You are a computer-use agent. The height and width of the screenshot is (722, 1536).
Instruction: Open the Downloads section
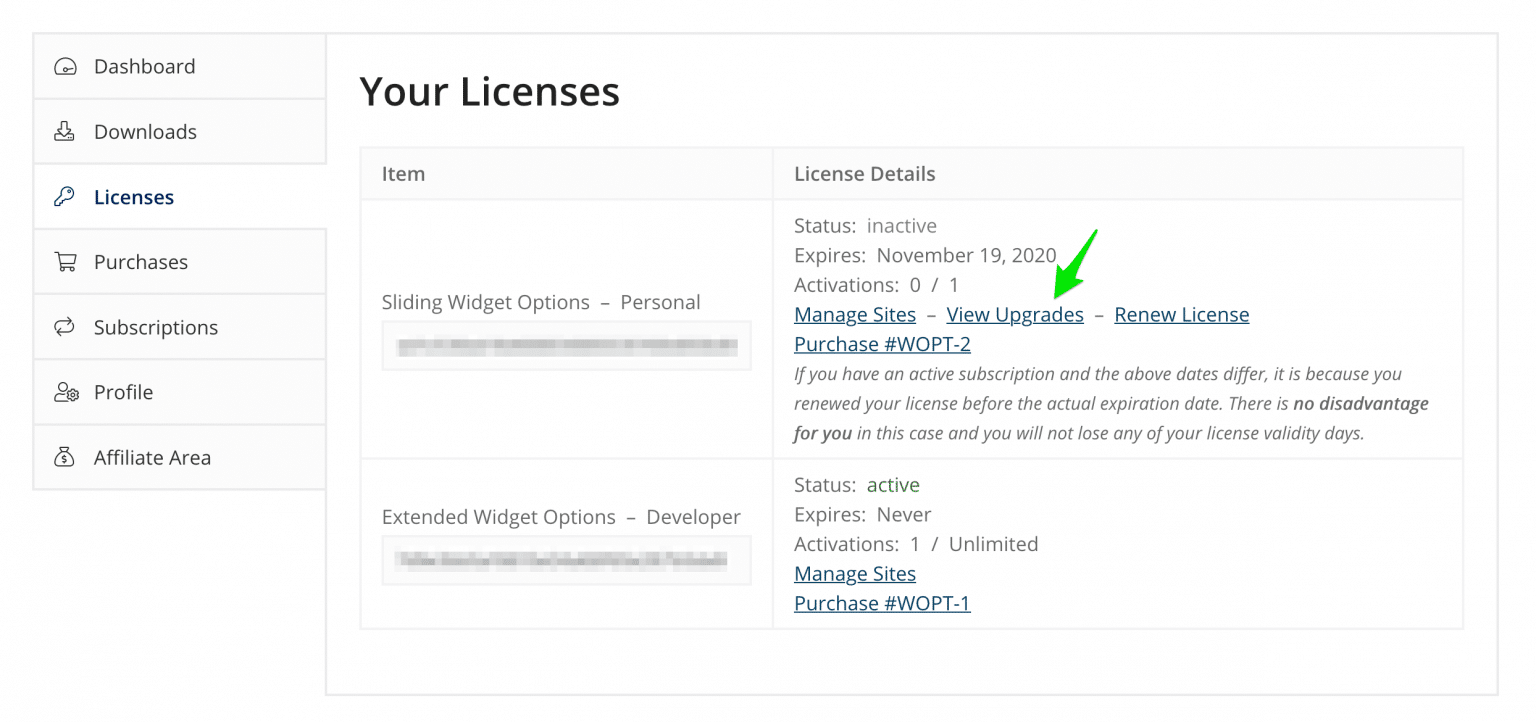tap(145, 131)
